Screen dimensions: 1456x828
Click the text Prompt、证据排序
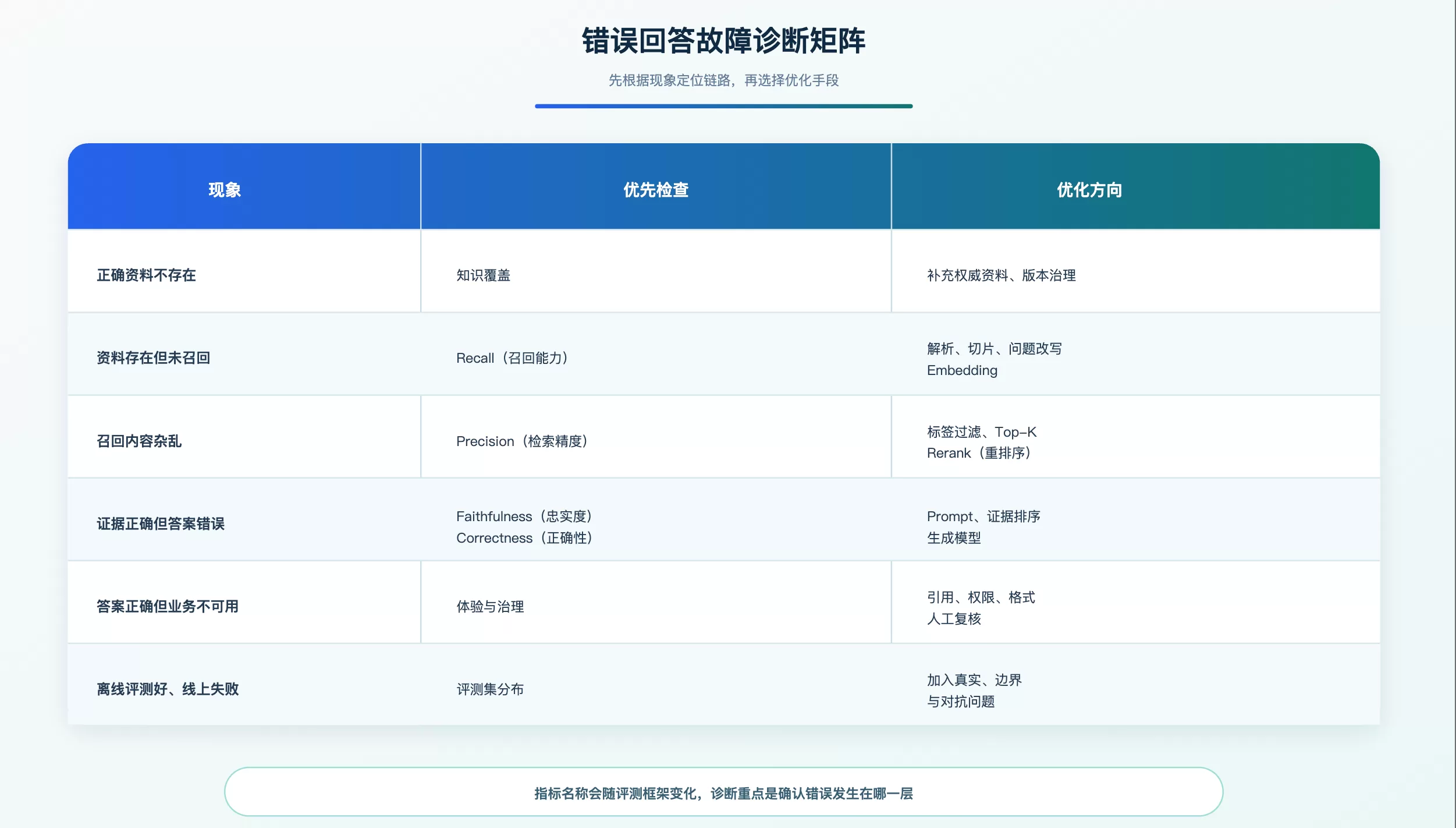tap(983, 516)
